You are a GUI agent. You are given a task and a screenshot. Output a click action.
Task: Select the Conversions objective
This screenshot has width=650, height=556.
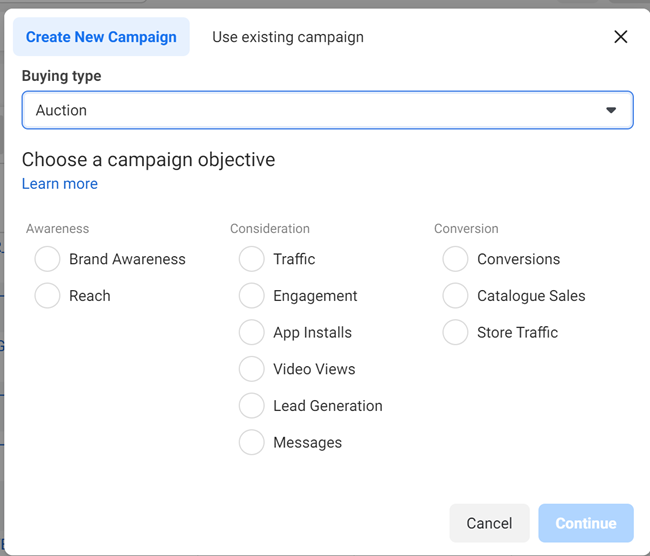456,259
